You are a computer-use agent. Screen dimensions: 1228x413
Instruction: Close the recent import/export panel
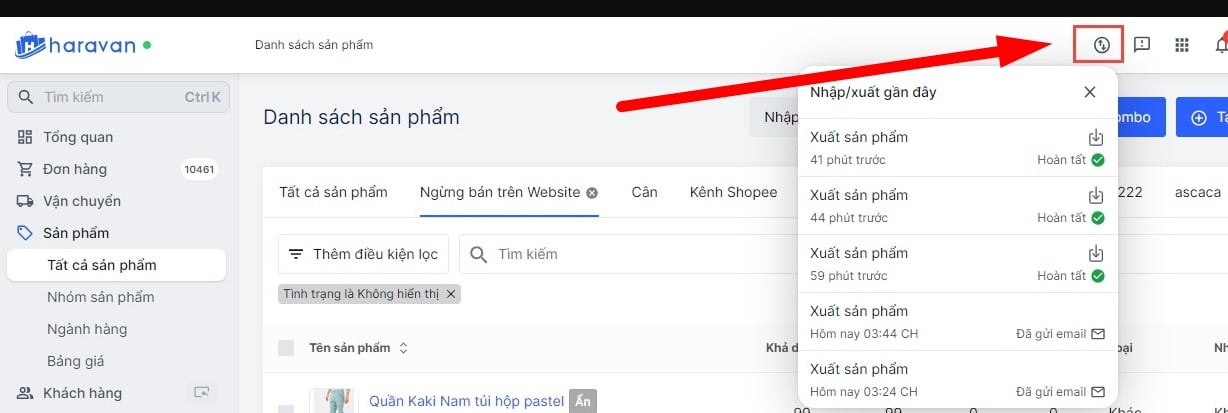1090,92
